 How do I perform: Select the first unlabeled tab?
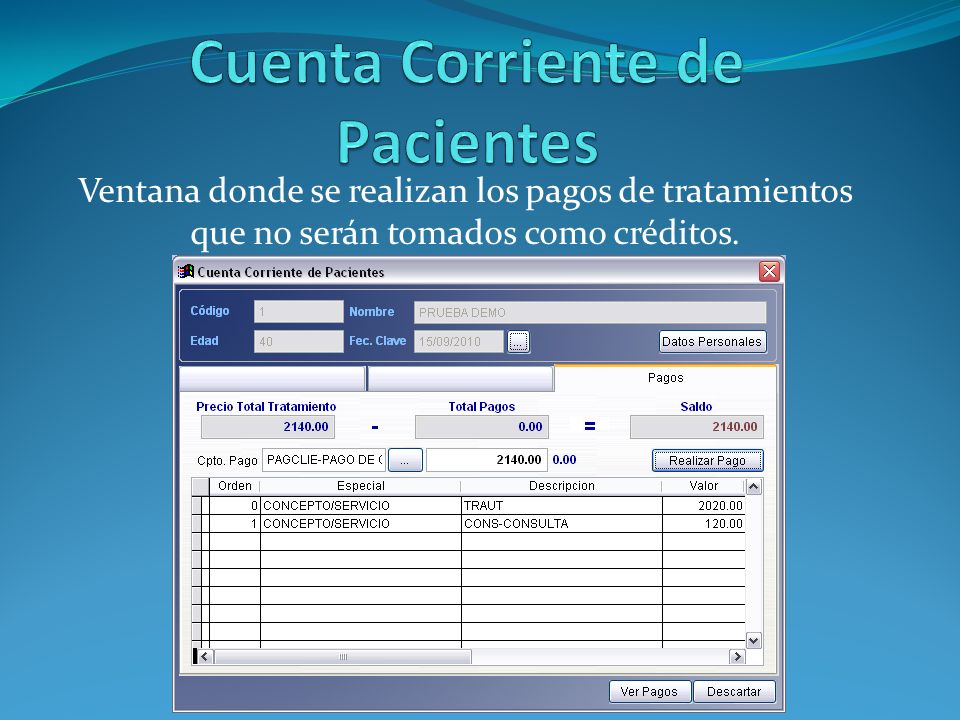272,379
